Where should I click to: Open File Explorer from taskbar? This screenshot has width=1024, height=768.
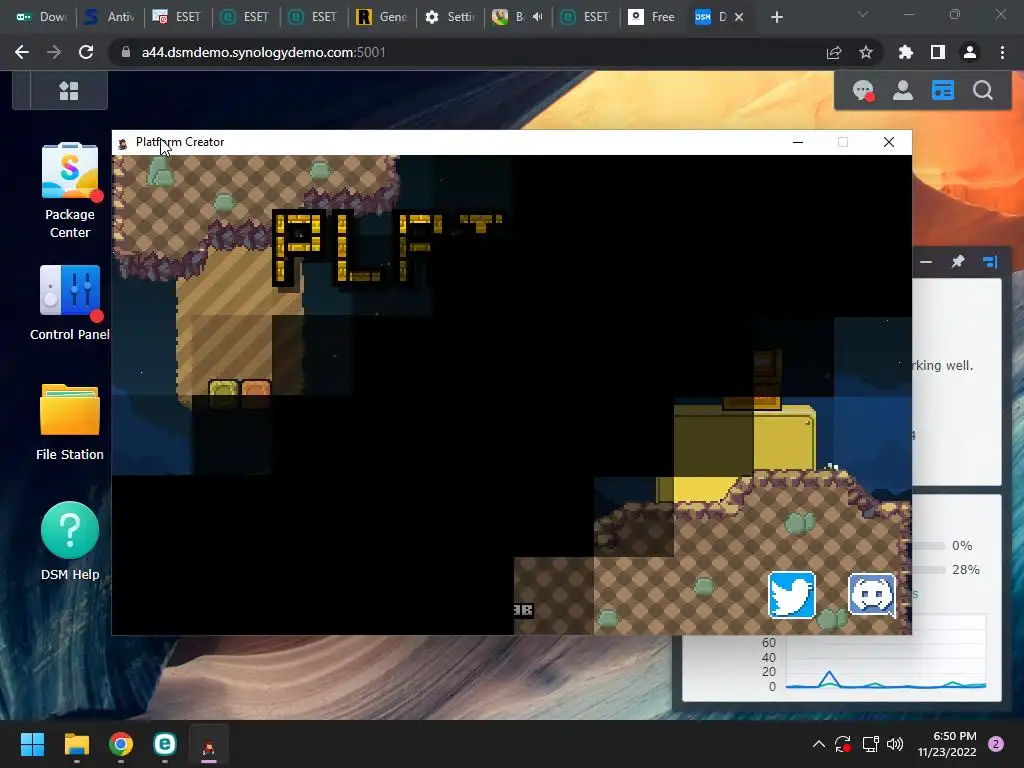(x=76, y=744)
